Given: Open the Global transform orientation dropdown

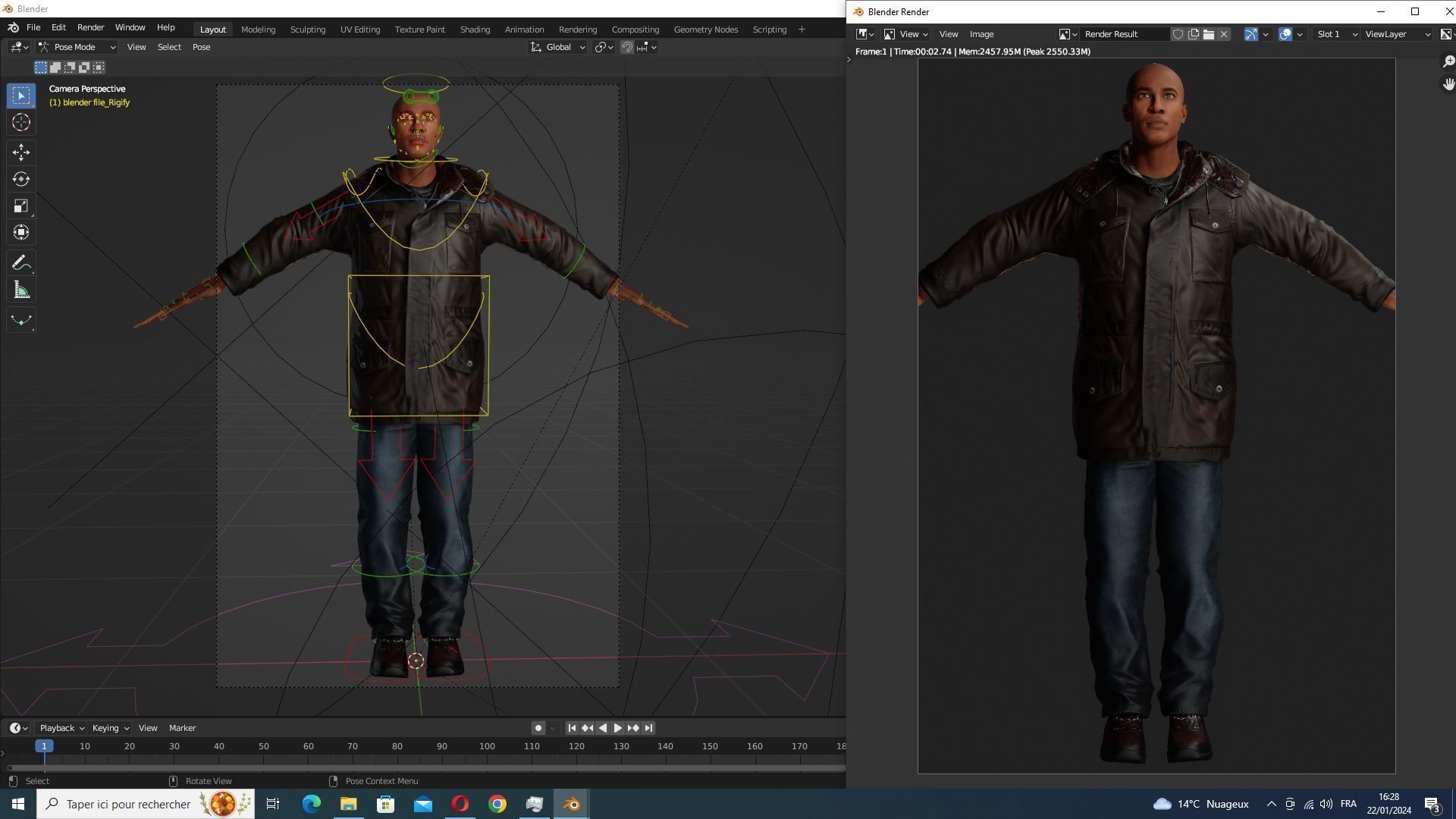Looking at the screenshot, I should 558,47.
